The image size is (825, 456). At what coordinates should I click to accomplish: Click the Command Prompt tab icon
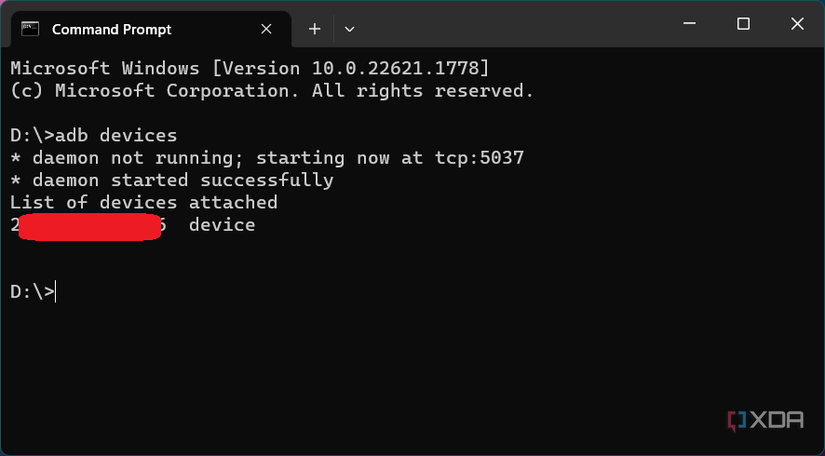pos(30,29)
